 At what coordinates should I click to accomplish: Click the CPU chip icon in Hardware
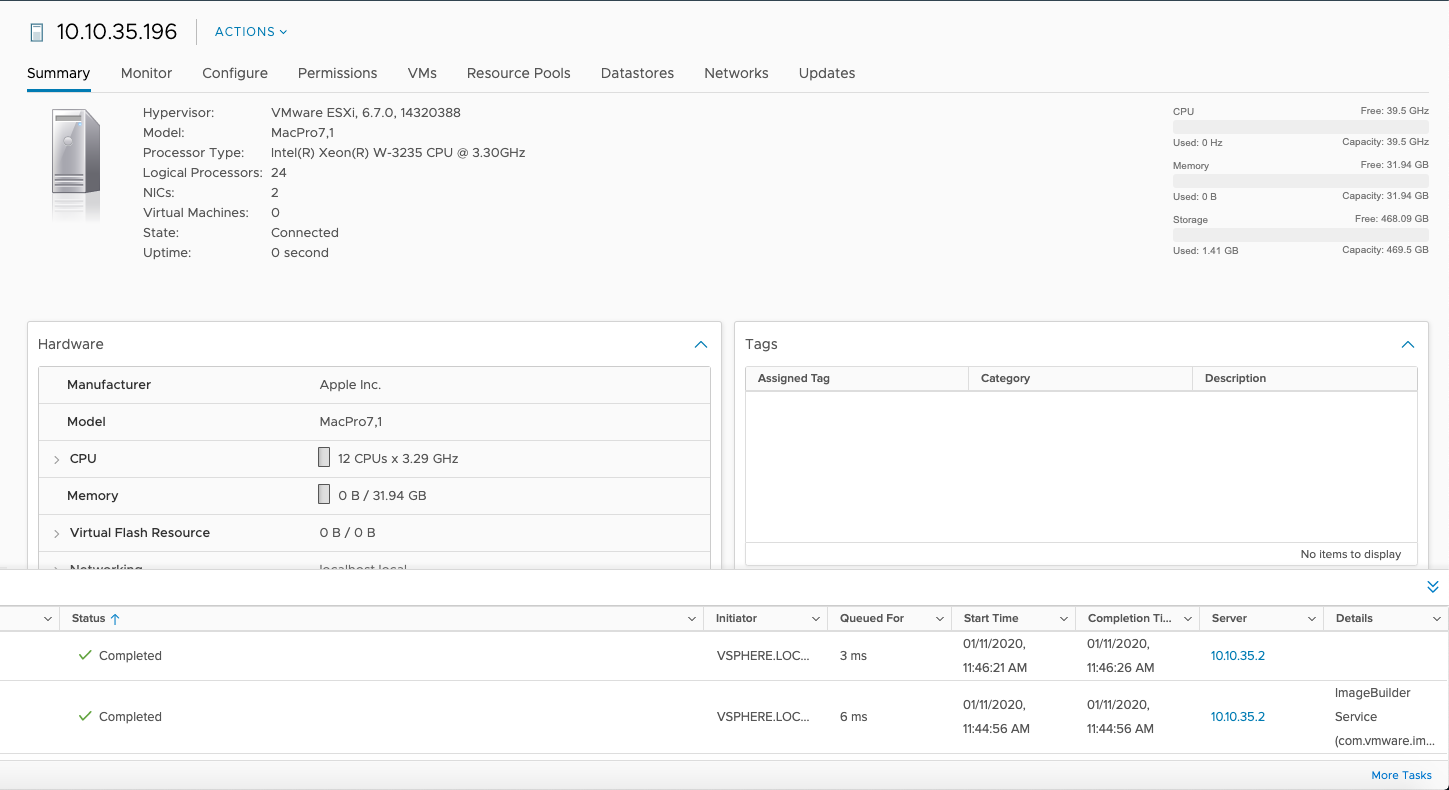click(x=324, y=458)
